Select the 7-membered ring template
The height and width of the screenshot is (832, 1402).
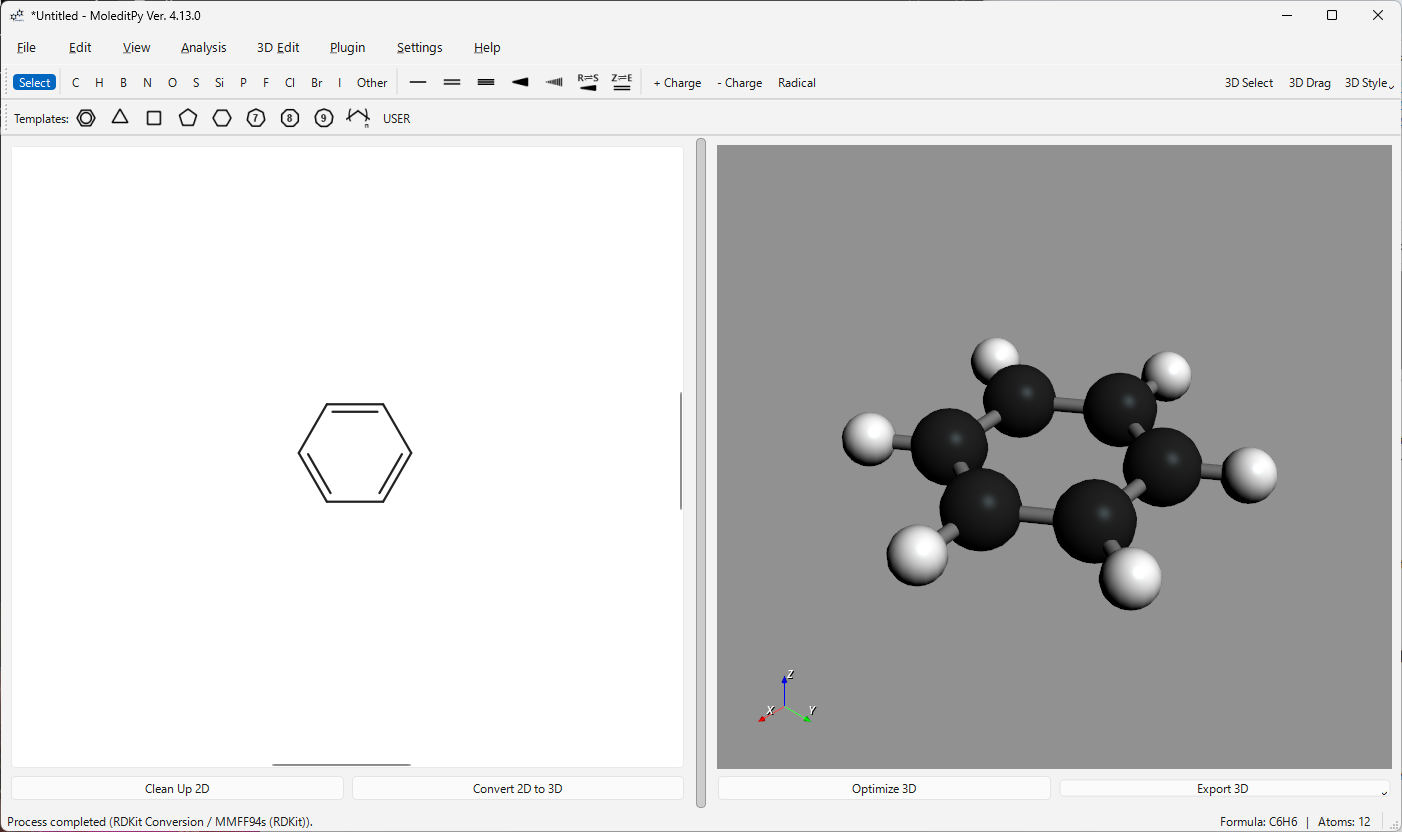click(256, 118)
